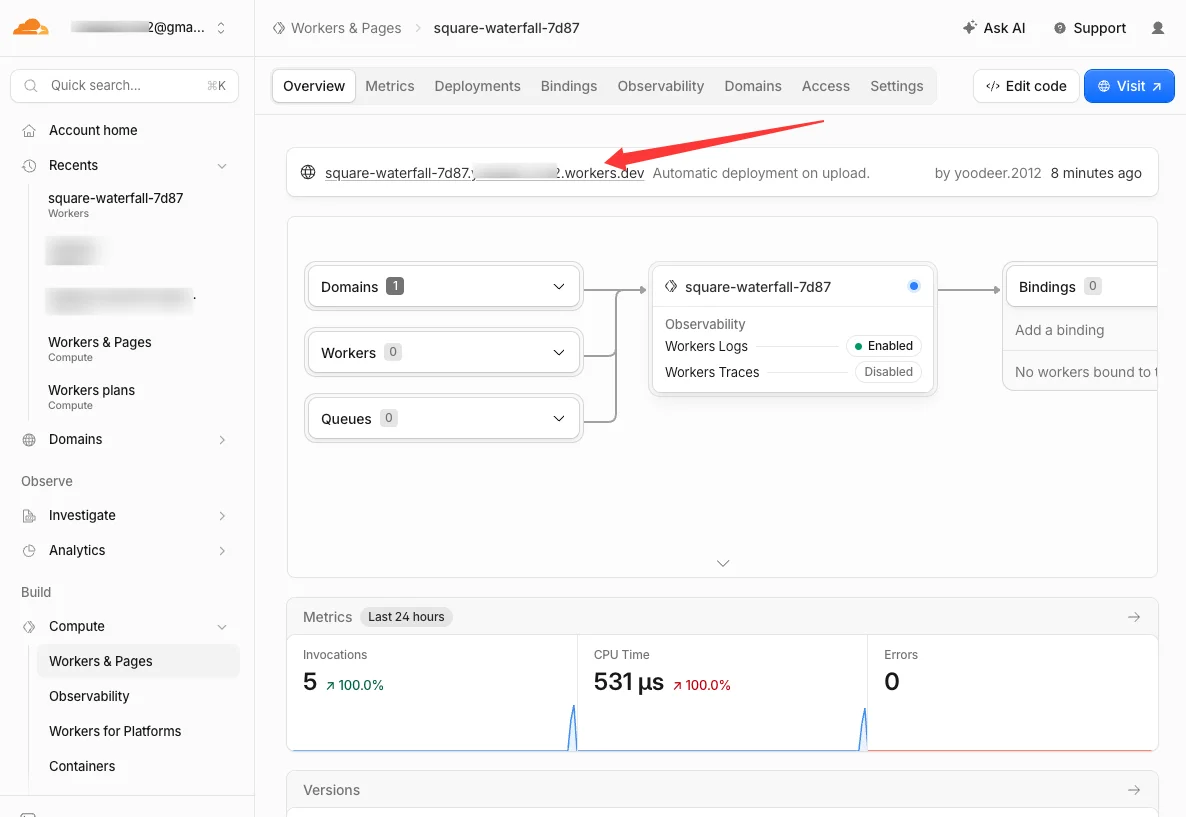The height and width of the screenshot is (817, 1186).
Task: Open Workers & Pages recent item
Action: point(100,349)
